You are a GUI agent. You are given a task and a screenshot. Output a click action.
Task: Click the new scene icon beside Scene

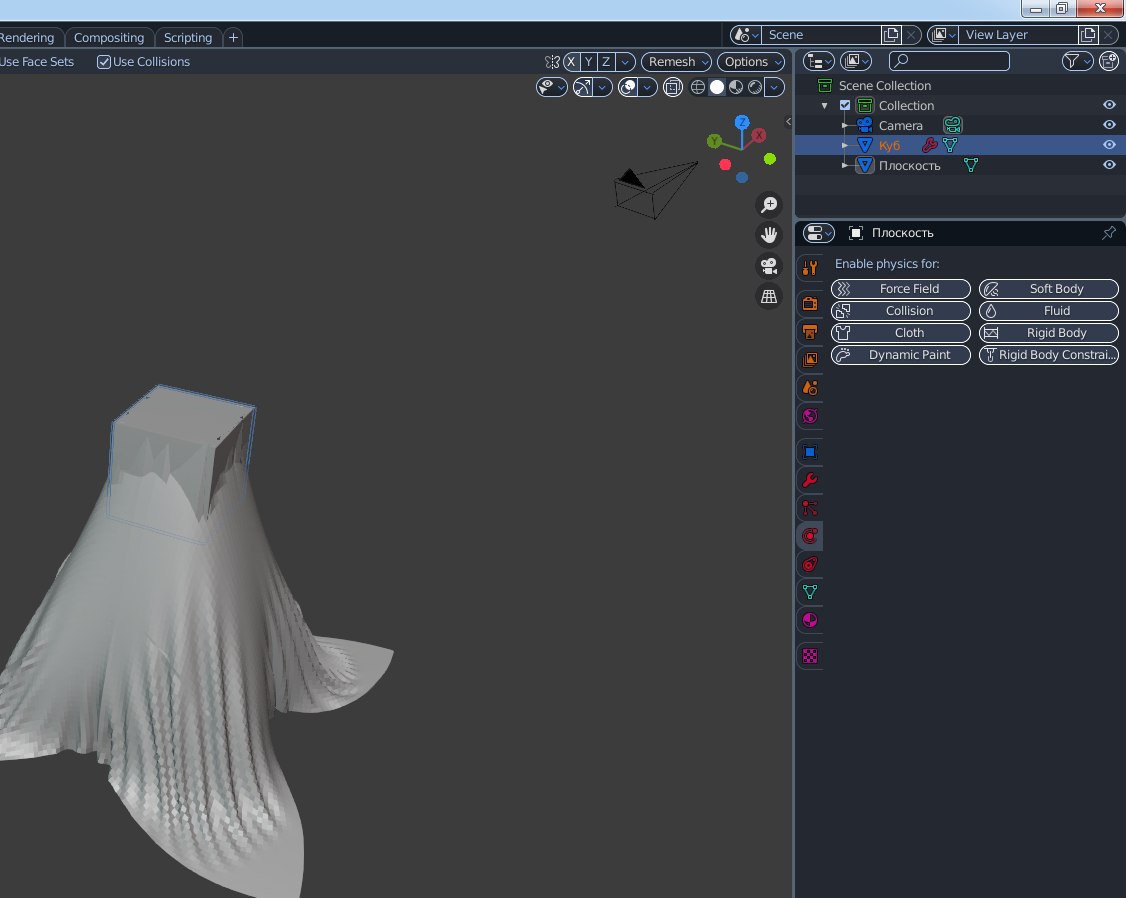coord(891,34)
